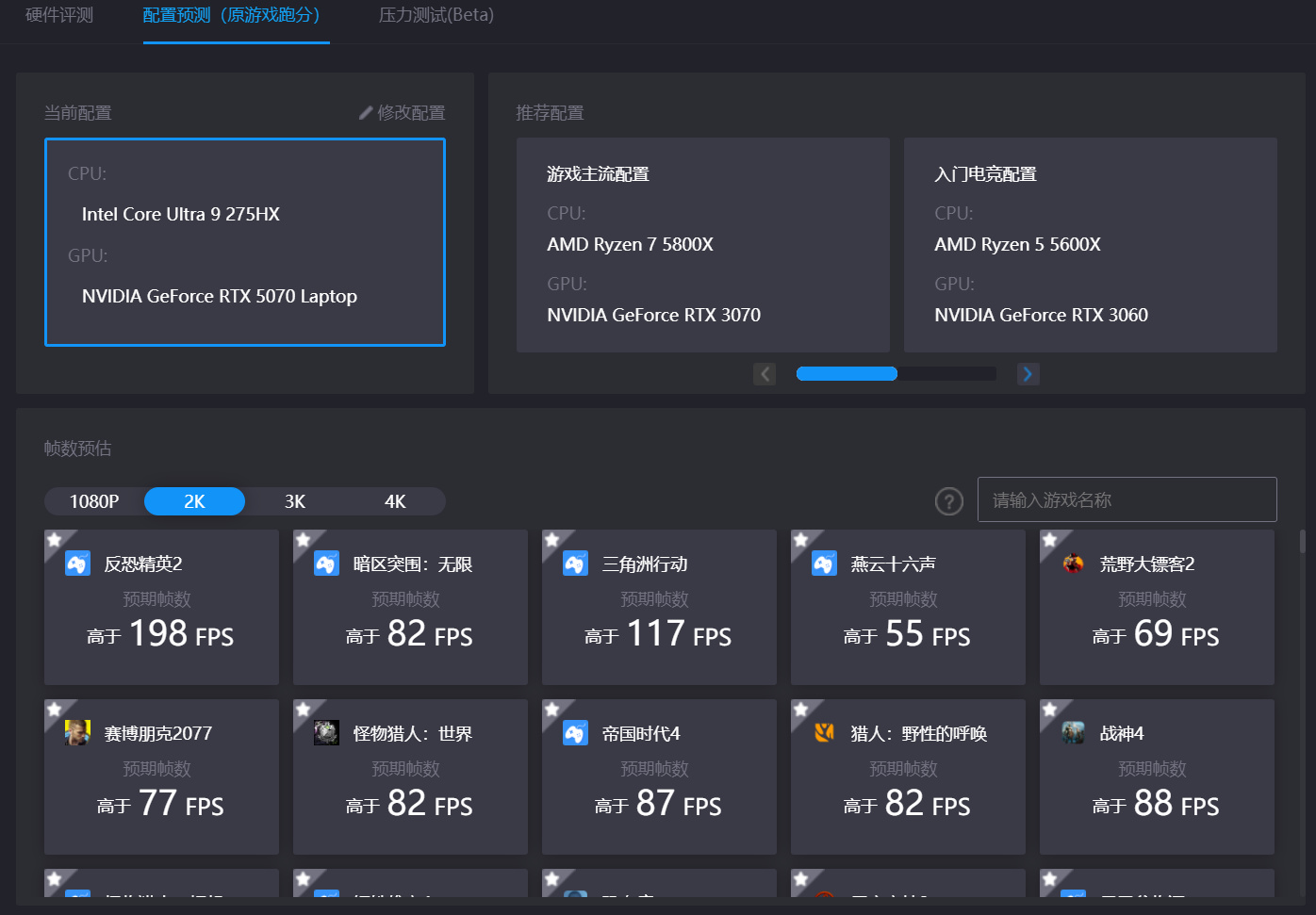
Task: Choose the 入门电竞配置 recommended card
Action: point(1091,245)
